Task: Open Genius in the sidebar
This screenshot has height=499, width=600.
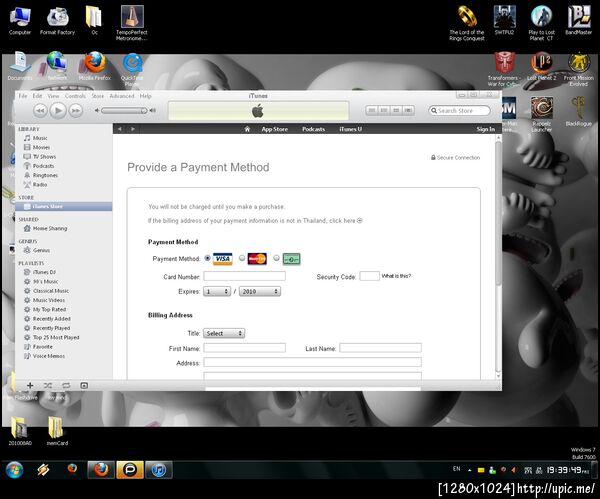Action: pyautogui.click(x=41, y=250)
